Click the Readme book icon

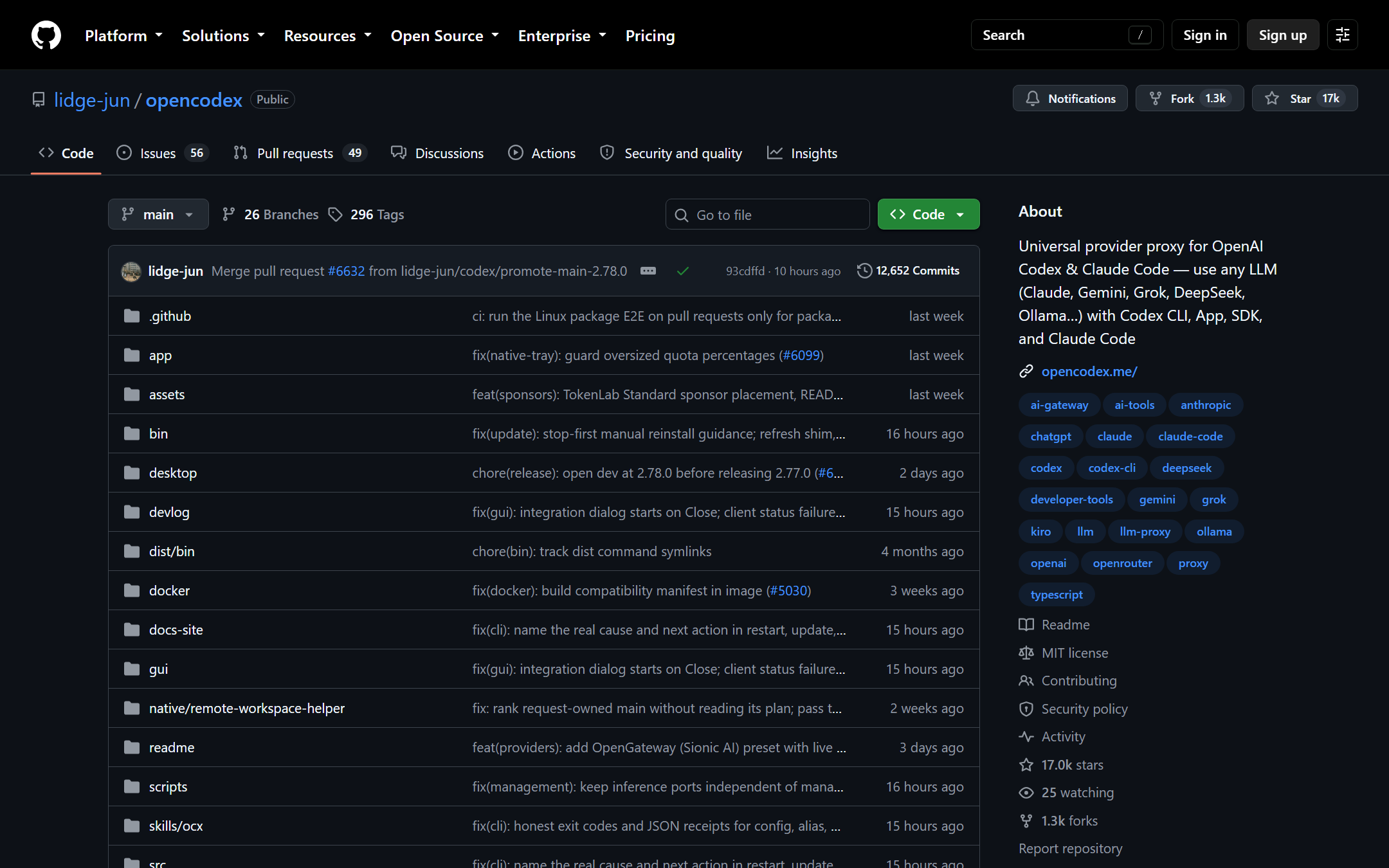pyautogui.click(x=1026, y=624)
